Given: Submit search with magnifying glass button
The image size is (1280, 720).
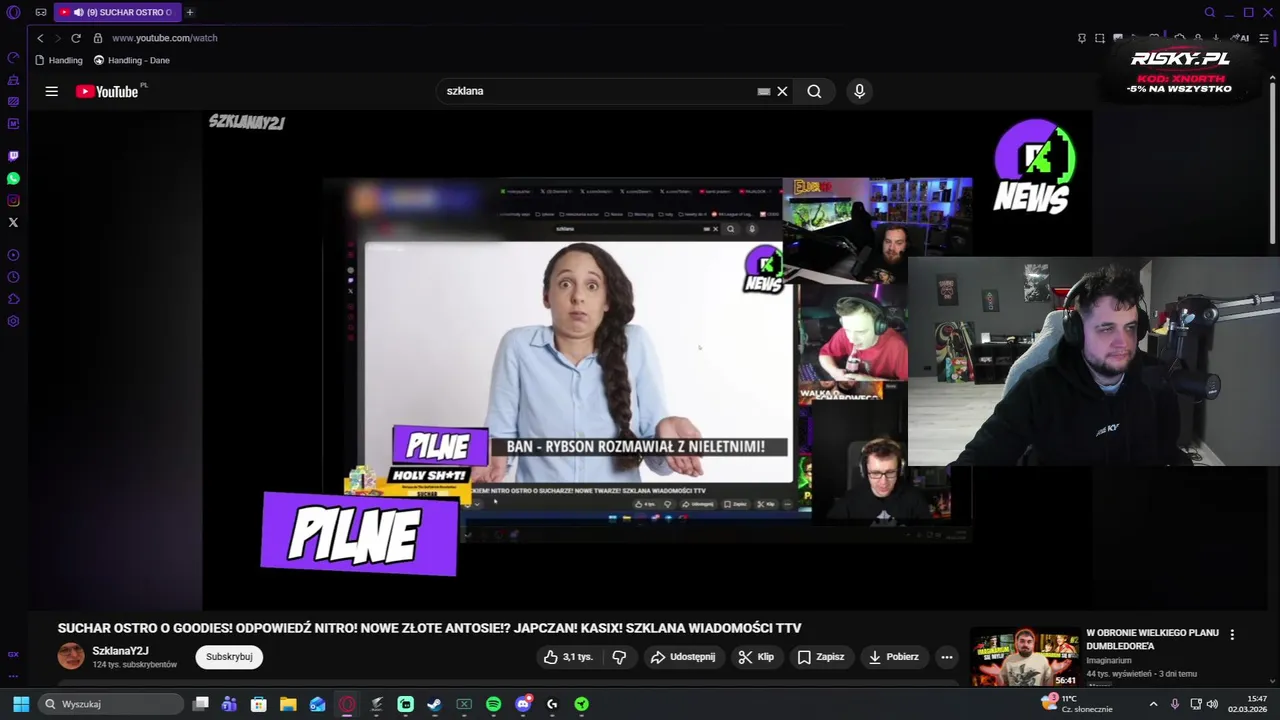Looking at the screenshot, I should 814,91.
